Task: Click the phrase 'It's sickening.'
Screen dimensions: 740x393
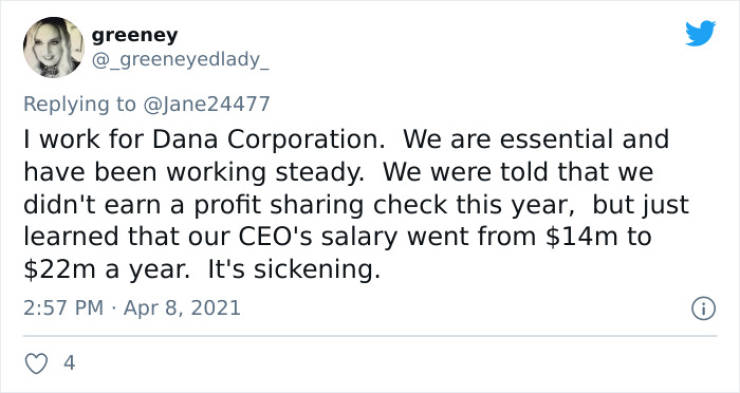Action: 294,269
